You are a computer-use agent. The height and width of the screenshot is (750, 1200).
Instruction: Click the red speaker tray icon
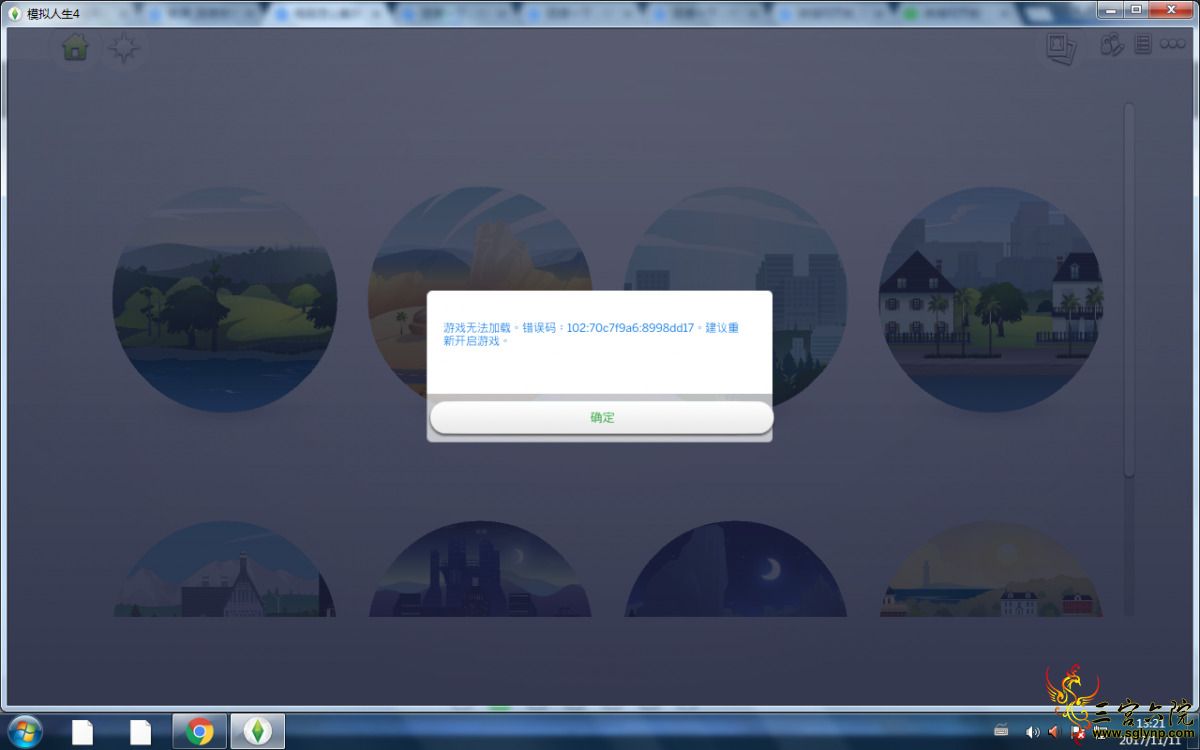coord(1055,732)
